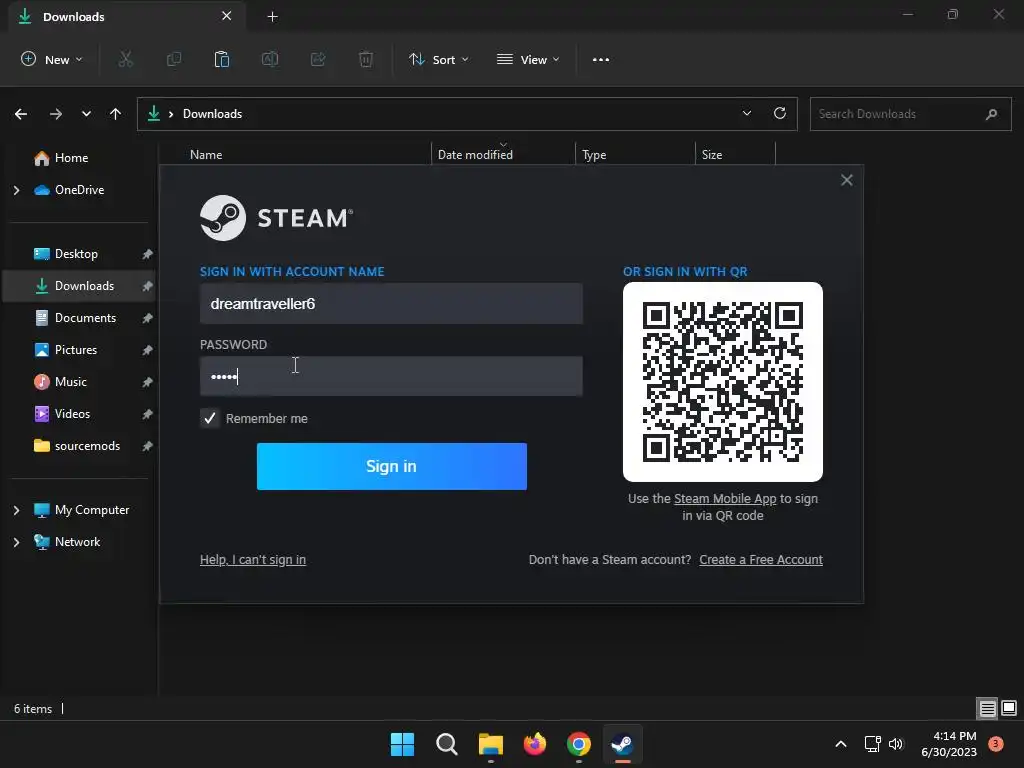Open the New dropdown menu

(52, 59)
